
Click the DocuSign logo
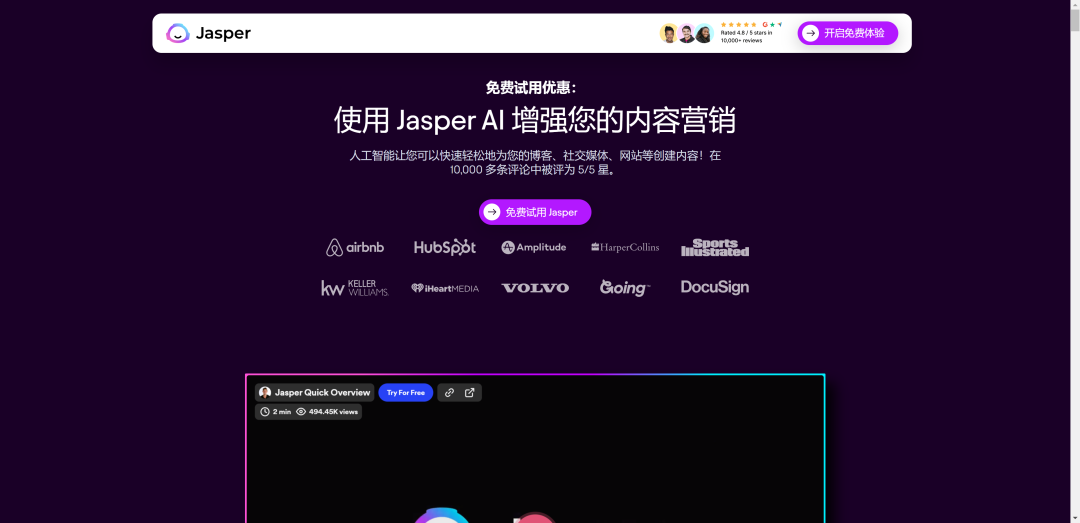pos(715,287)
